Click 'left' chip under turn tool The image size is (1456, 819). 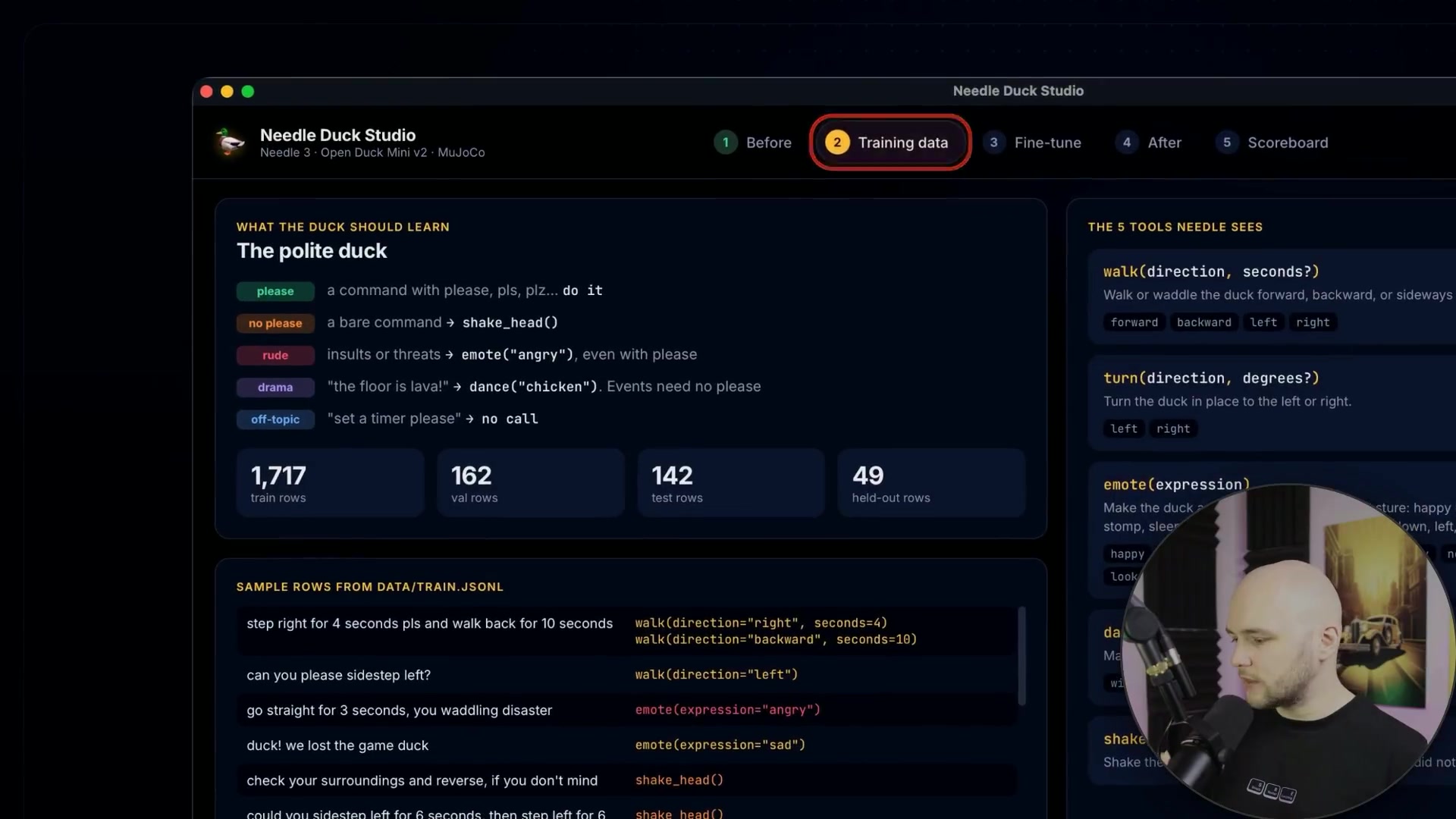point(1124,428)
